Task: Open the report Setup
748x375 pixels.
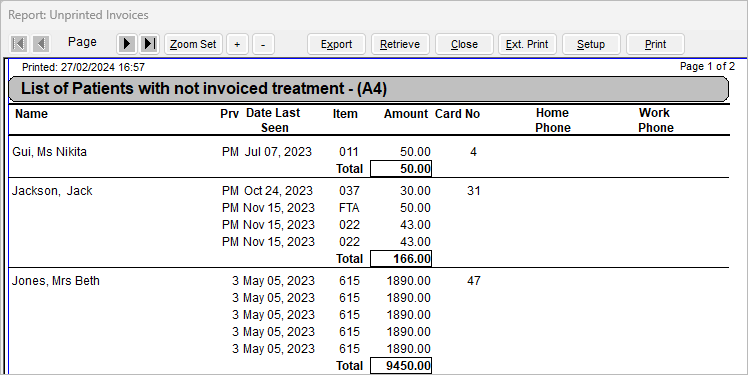Action: [x=591, y=44]
